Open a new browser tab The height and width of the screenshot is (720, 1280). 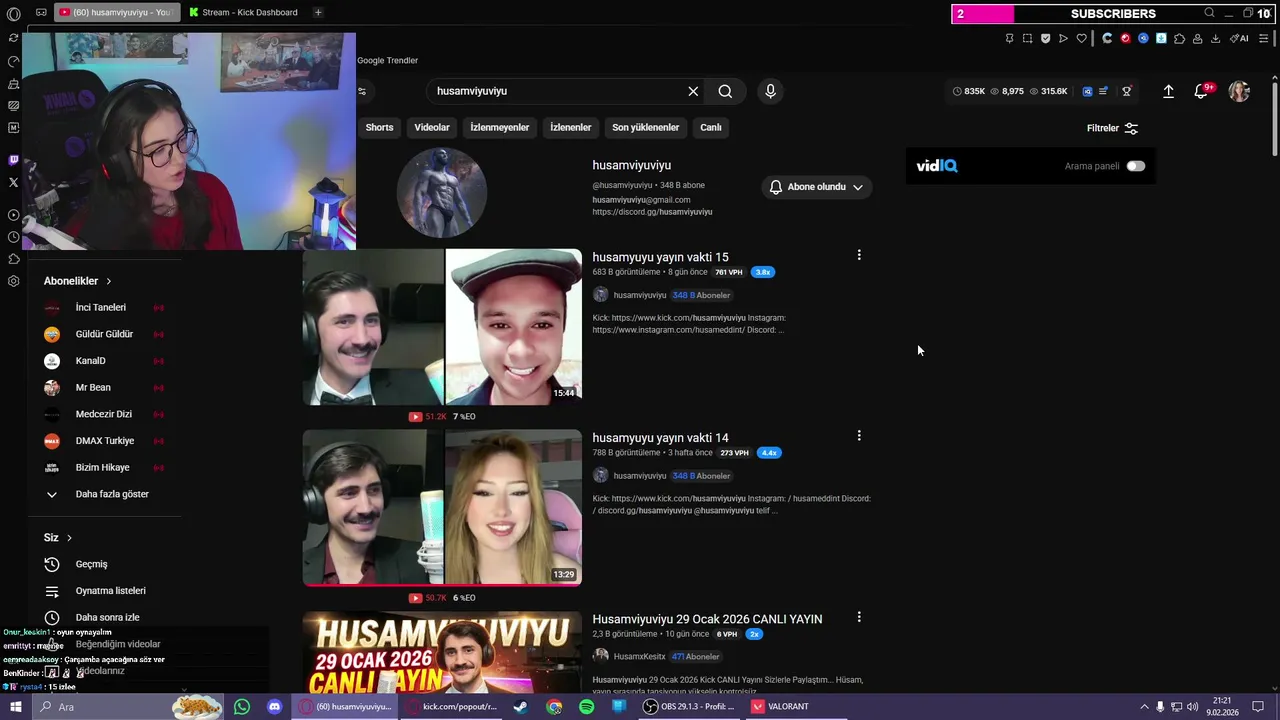click(x=318, y=12)
